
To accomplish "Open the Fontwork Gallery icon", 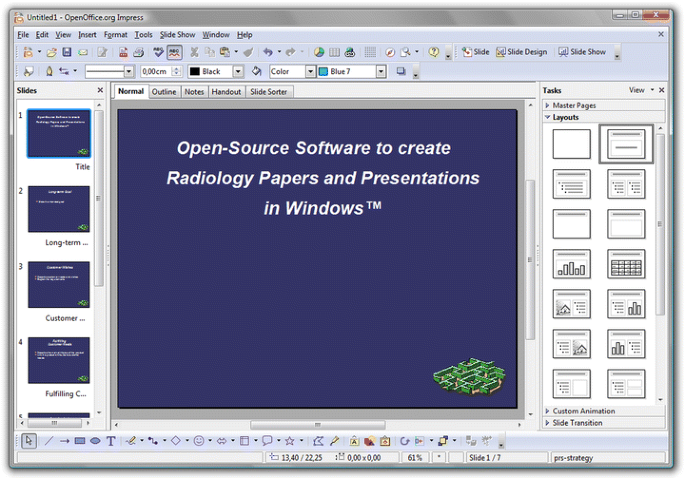I will pos(354,441).
